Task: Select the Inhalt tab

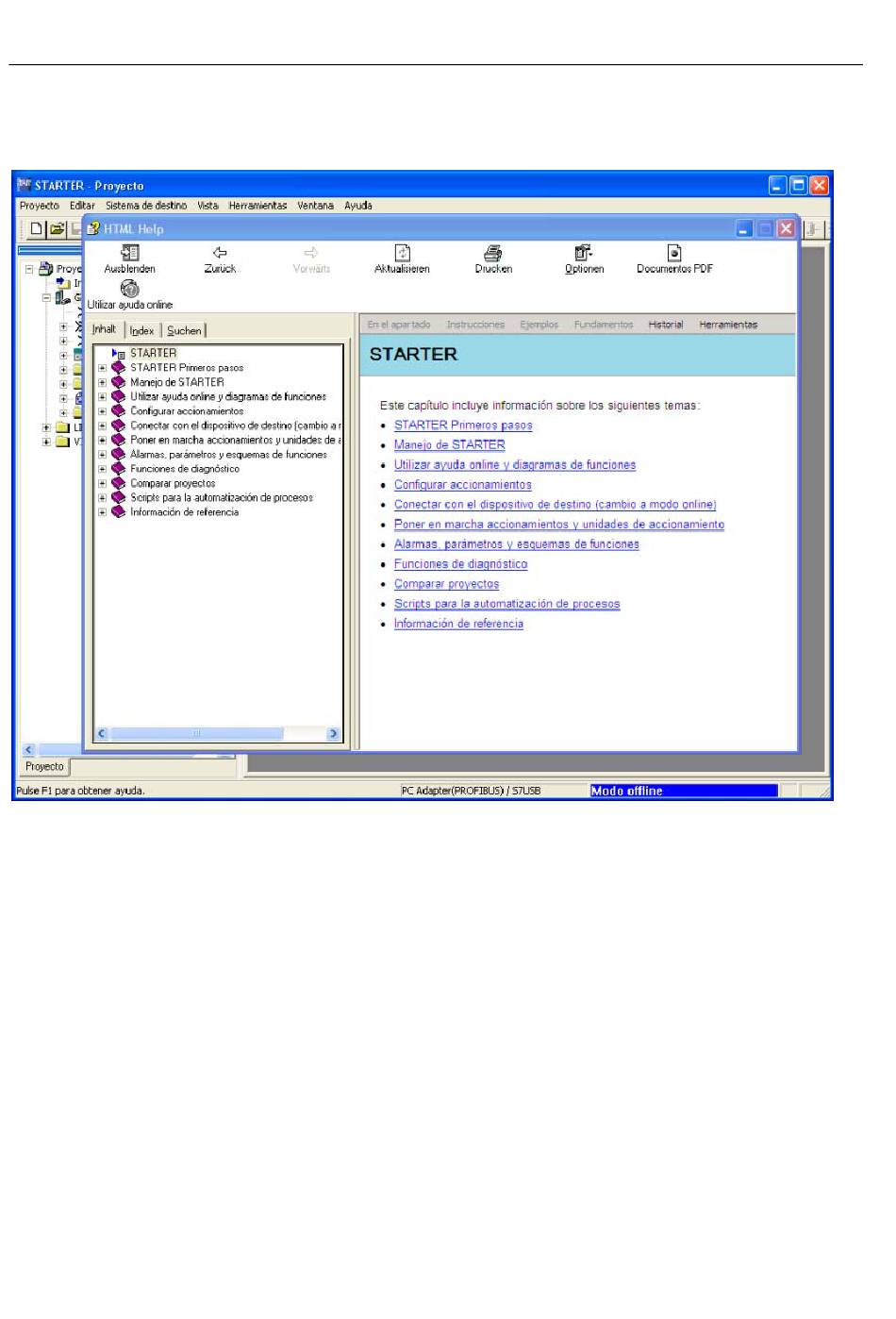Action: [105, 329]
